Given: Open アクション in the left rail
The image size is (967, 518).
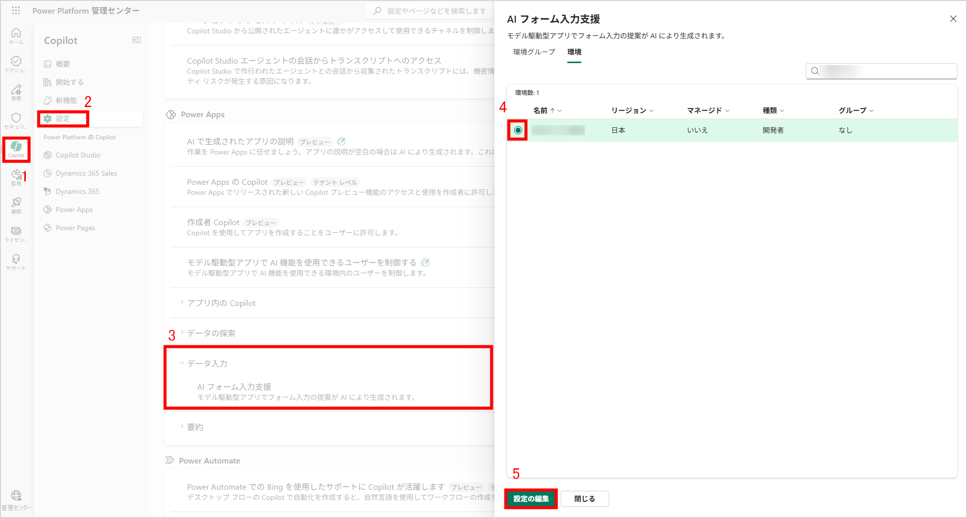Looking at the screenshot, I should coord(17,64).
